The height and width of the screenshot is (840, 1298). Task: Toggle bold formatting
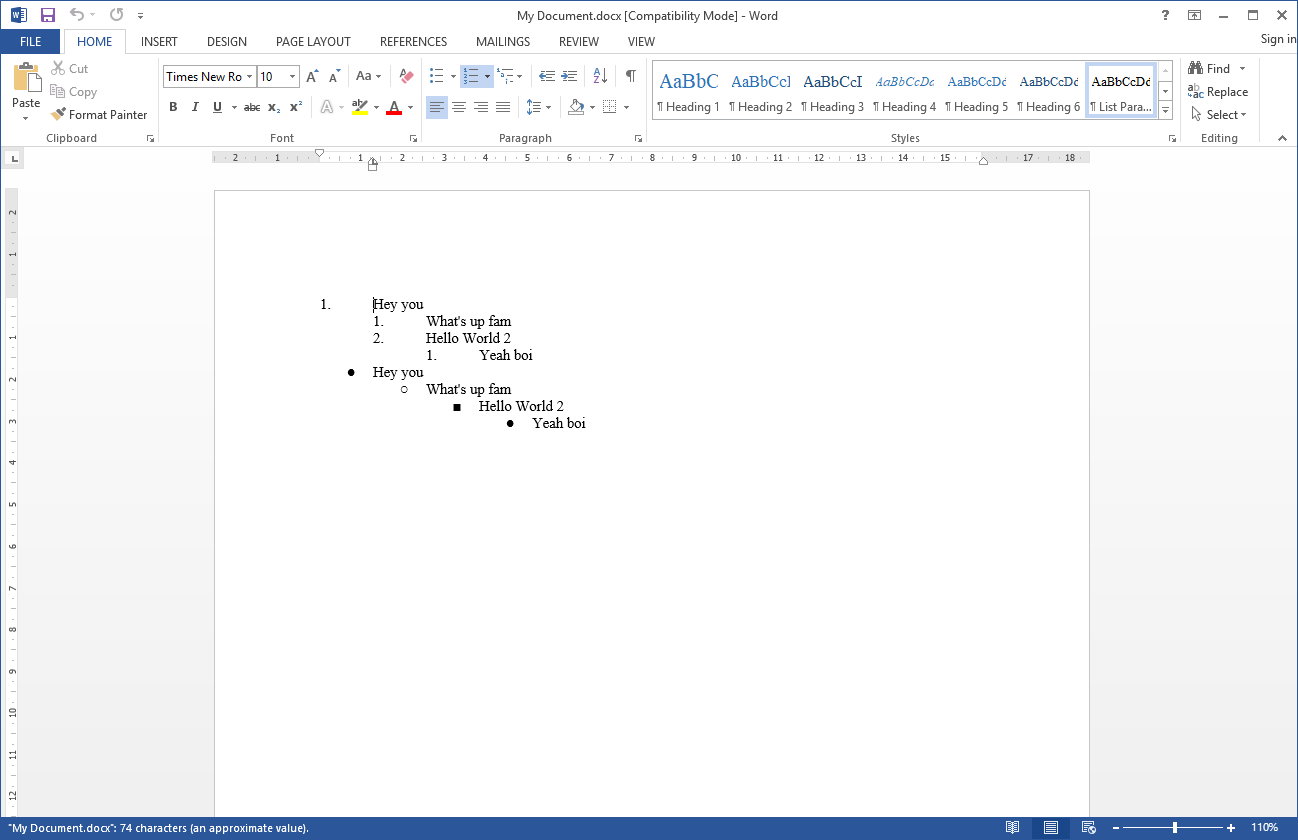173,106
